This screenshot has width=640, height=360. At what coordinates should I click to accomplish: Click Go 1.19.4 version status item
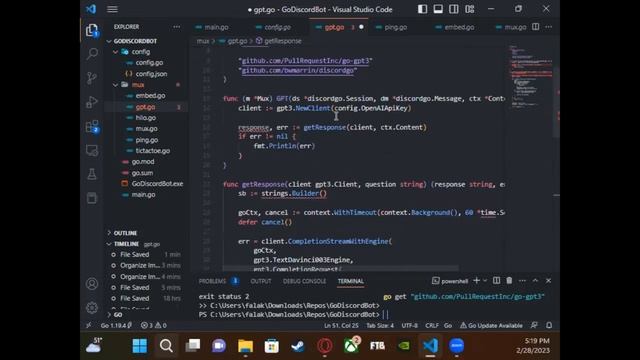(116, 326)
